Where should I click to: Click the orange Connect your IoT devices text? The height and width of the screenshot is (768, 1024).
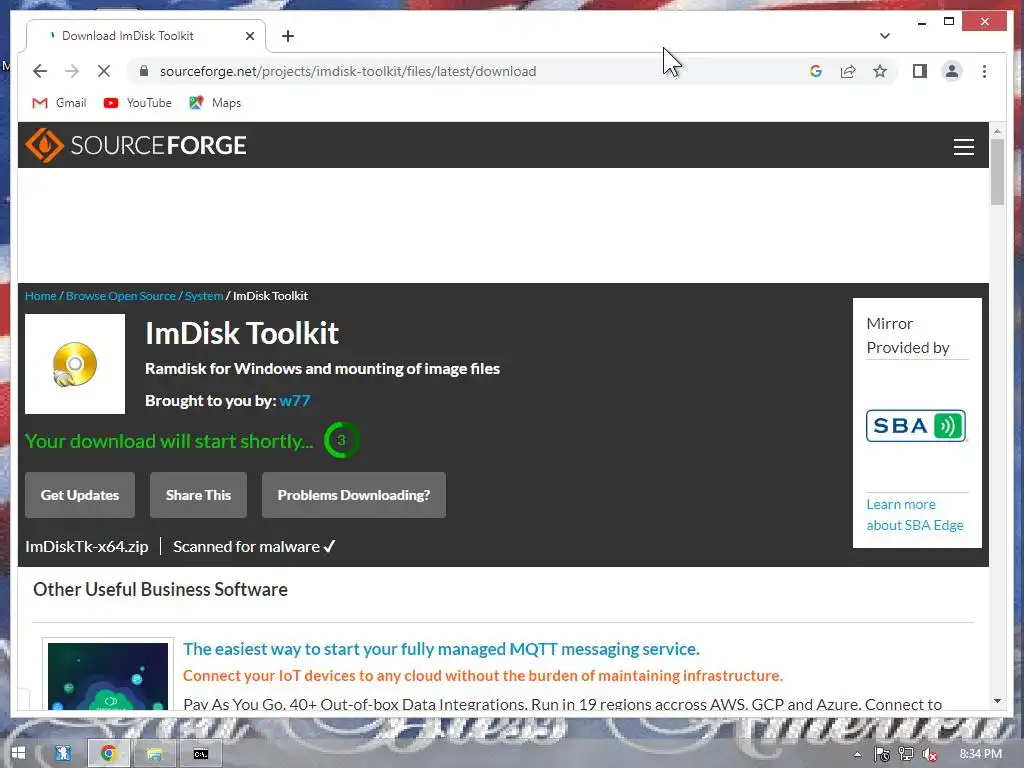[483, 676]
